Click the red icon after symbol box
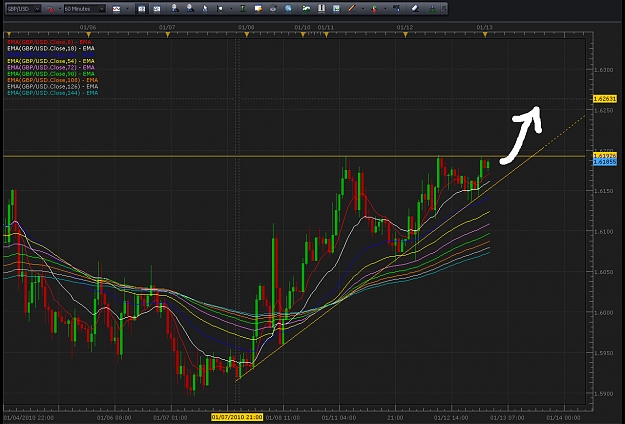The image size is (625, 424). click(x=50, y=9)
